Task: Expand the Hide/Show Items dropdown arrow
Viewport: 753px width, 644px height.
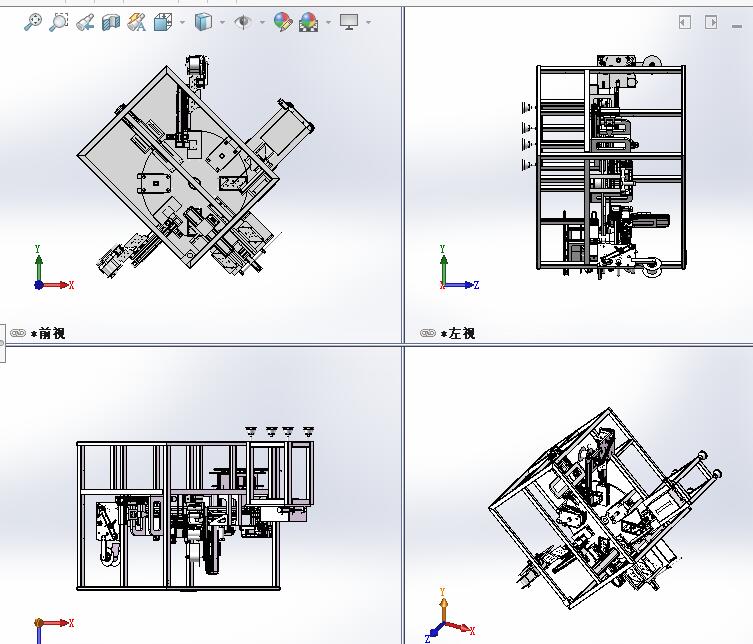Action: [x=262, y=22]
